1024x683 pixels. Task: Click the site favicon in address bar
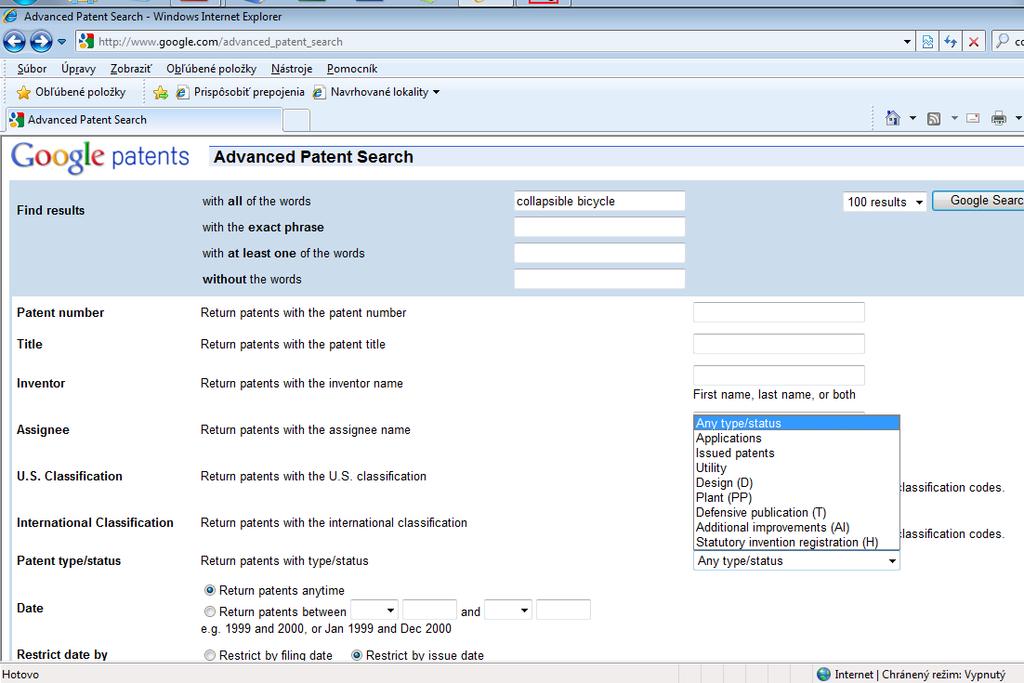tap(86, 42)
